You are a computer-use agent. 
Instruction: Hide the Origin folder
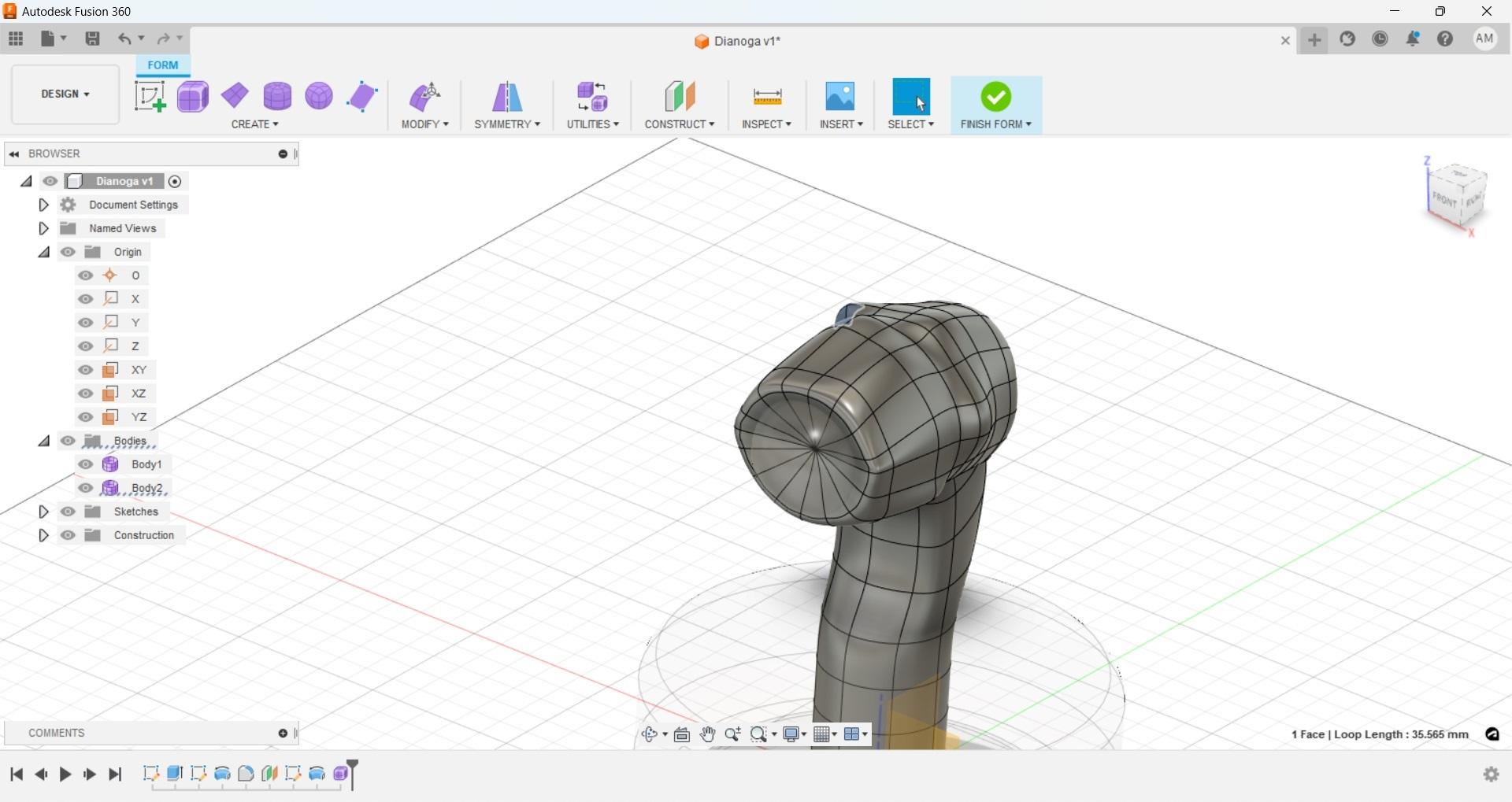coord(68,252)
